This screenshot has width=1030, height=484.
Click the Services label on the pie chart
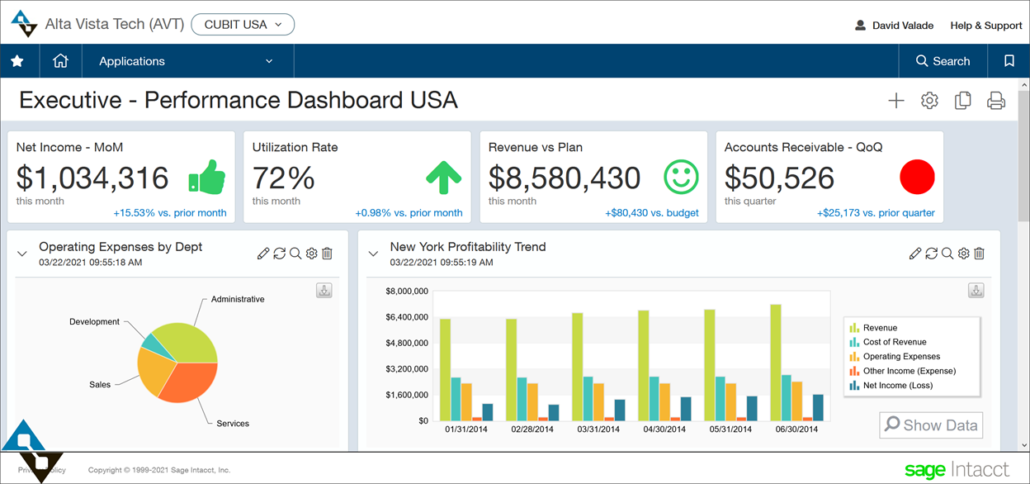click(233, 423)
